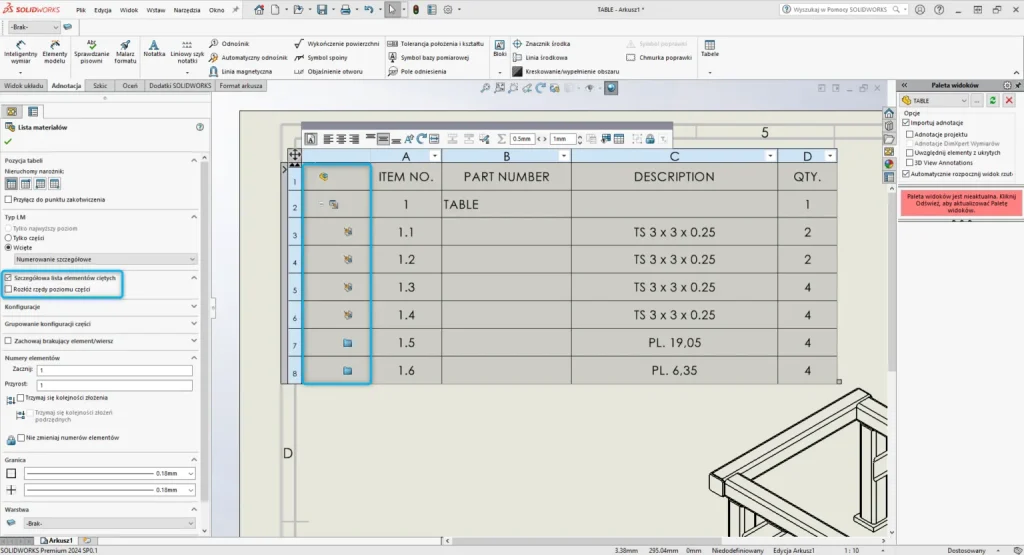Open column C header dropdown
Image resolution: width=1024 pixels, height=555 pixels.
[771, 156]
